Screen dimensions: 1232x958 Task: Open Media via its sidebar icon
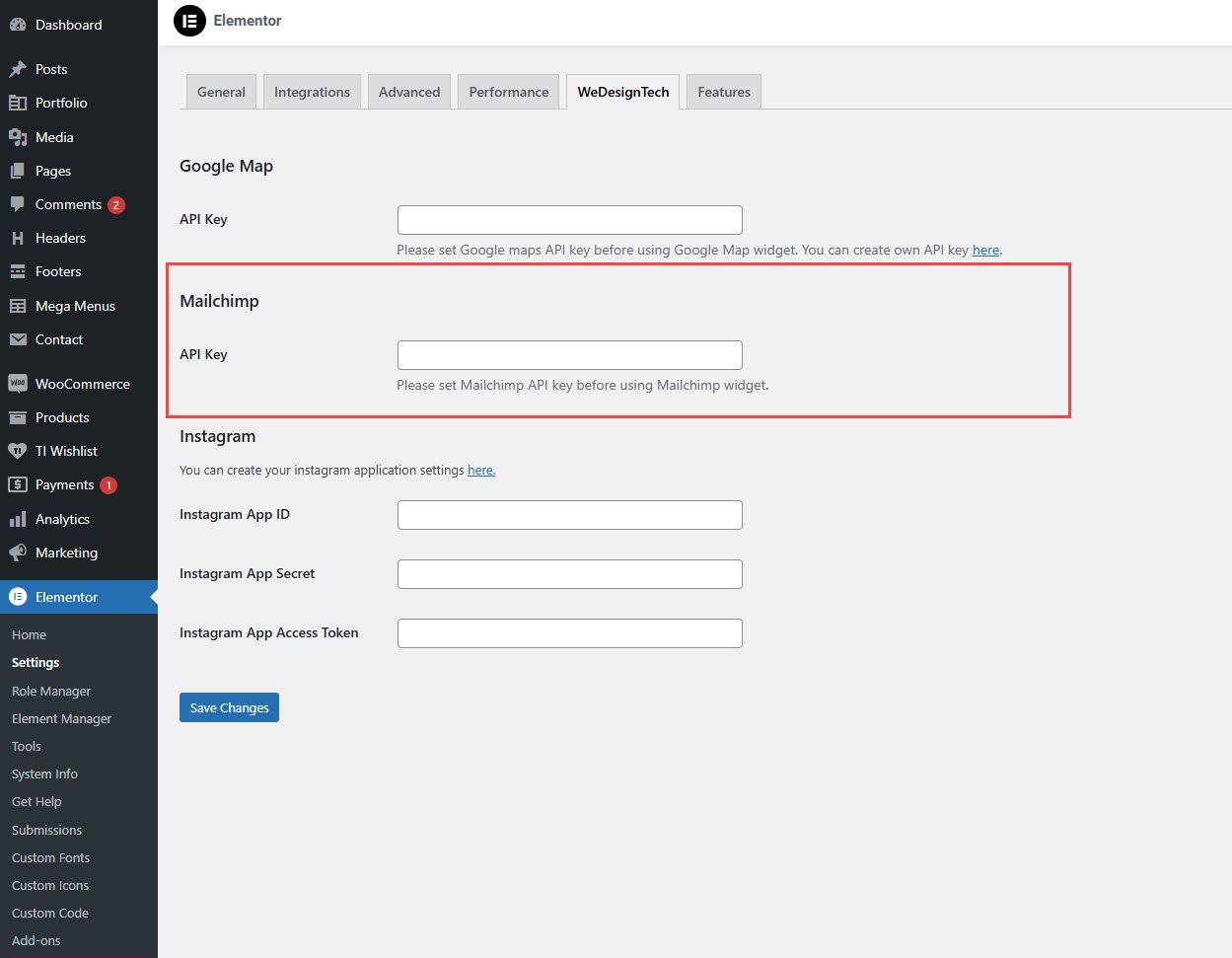point(18,137)
